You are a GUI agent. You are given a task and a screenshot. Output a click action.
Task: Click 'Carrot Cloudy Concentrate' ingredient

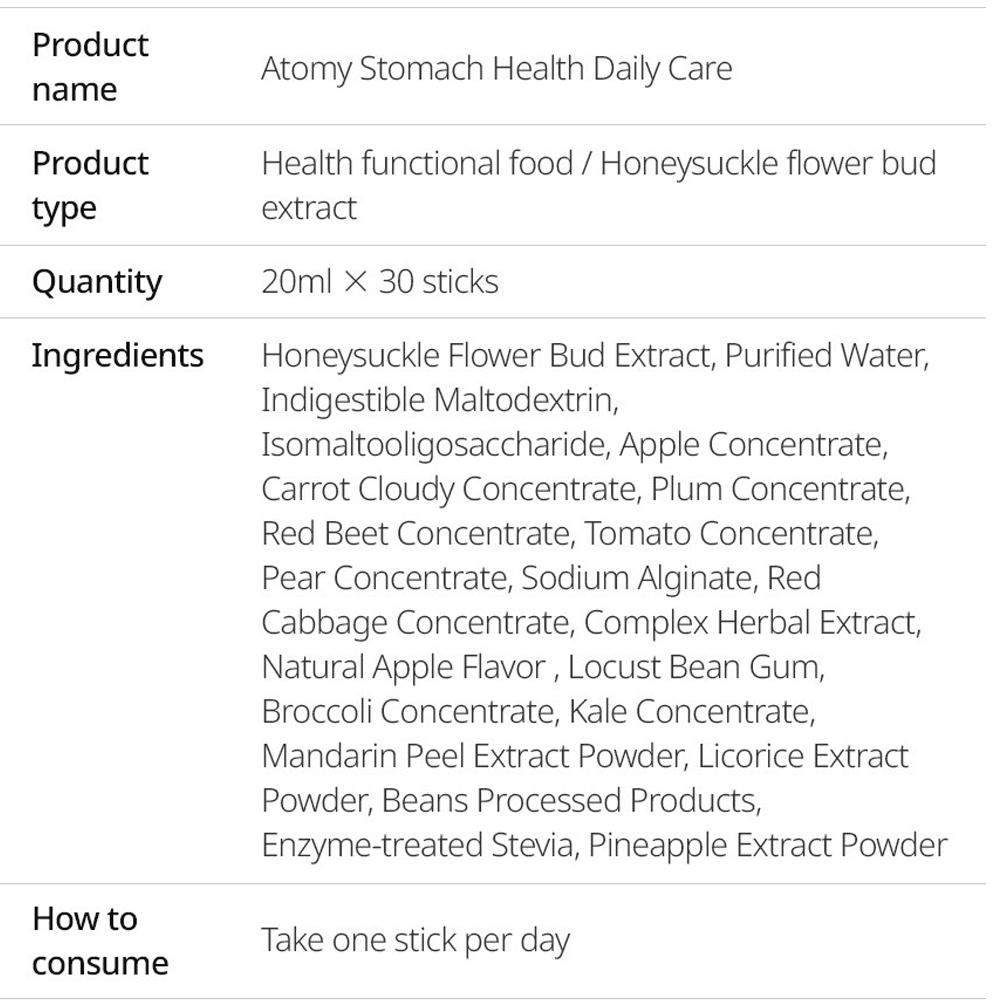(448, 489)
